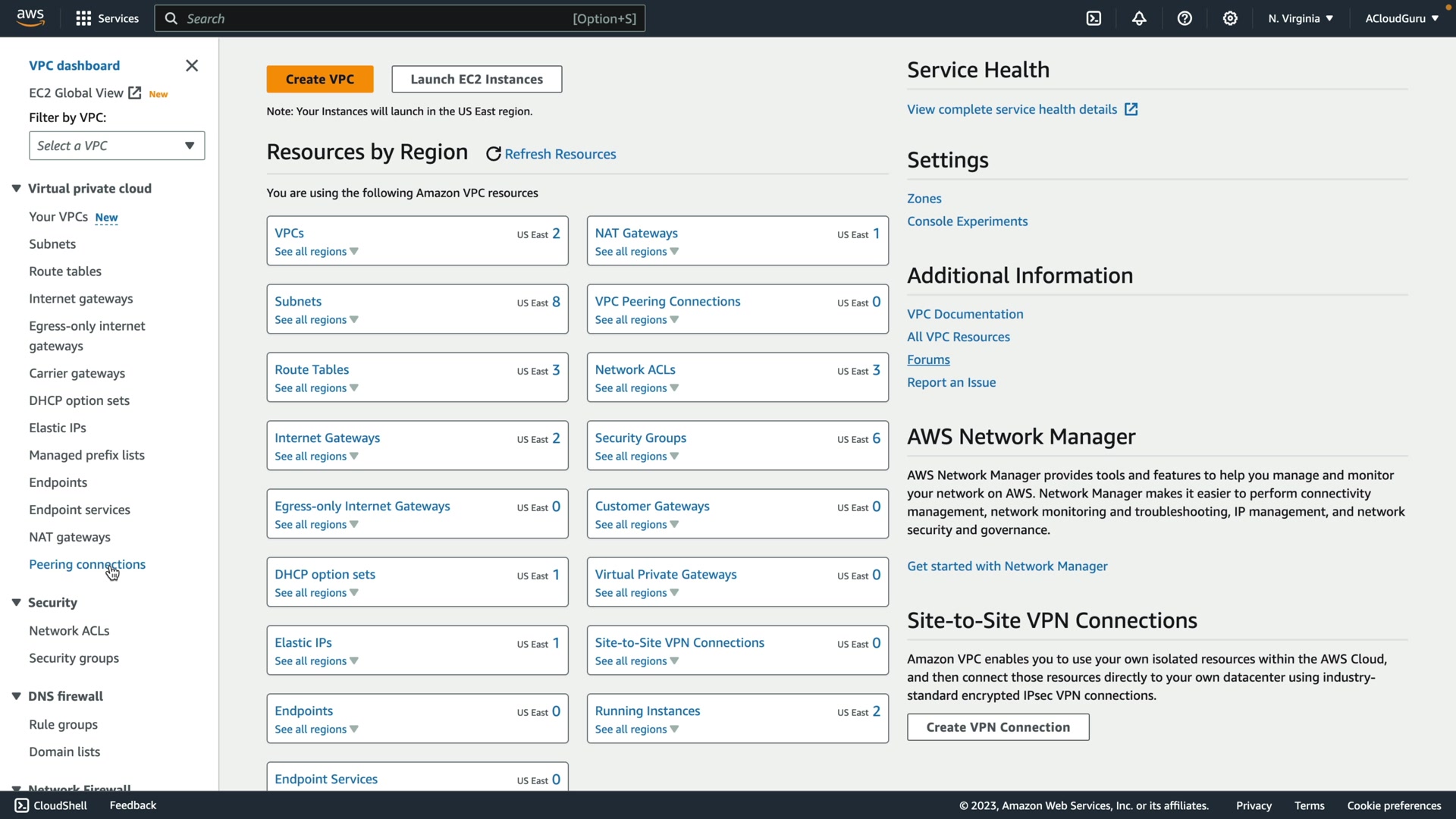Open the Services grid menu icon
The image size is (1456, 819).
pyautogui.click(x=83, y=18)
